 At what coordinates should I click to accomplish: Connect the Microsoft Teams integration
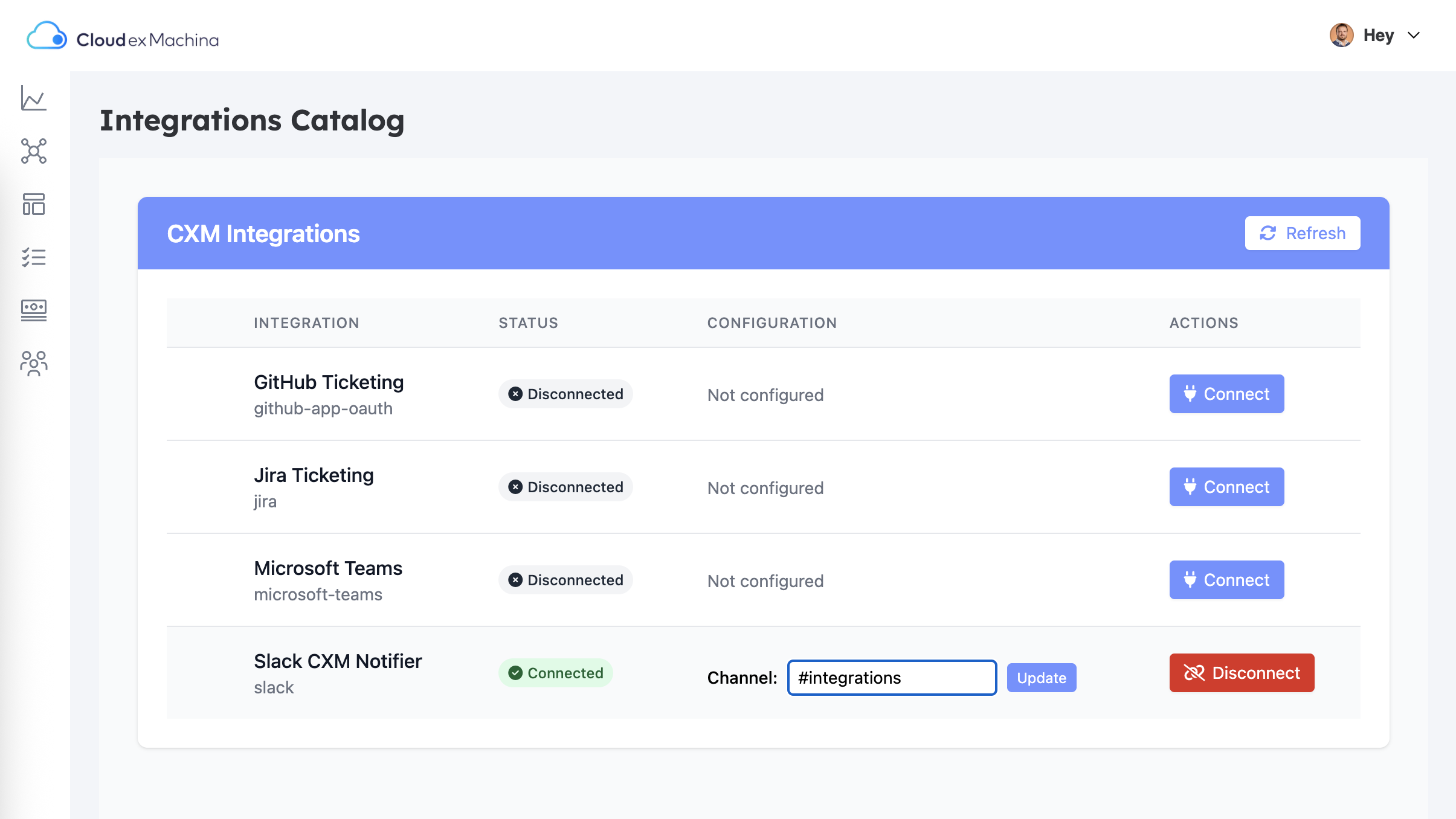[1226, 580]
